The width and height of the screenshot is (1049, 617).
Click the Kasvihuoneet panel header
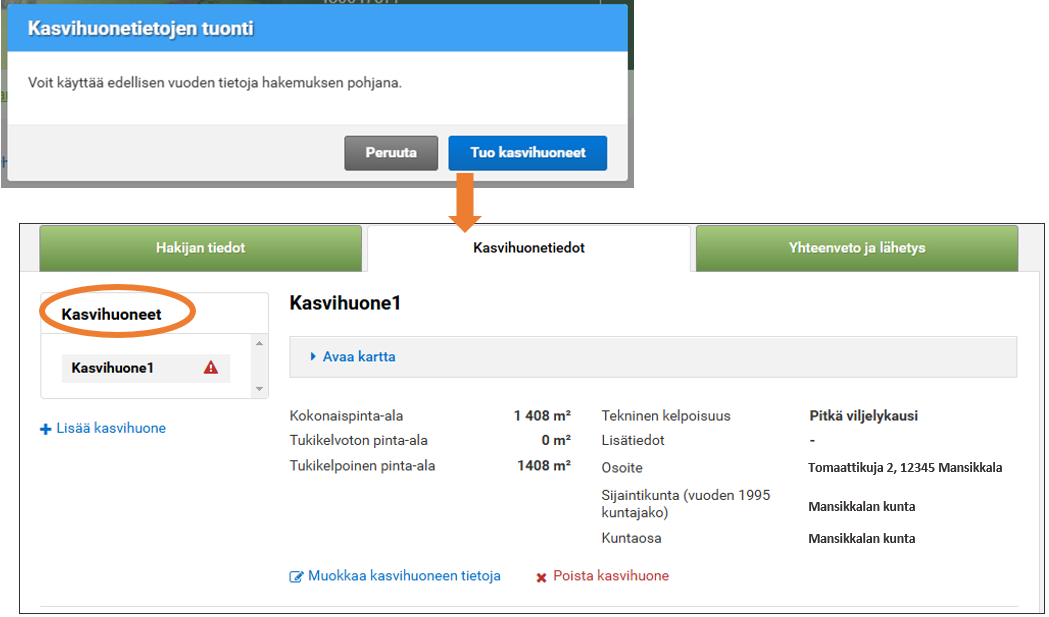109,312
